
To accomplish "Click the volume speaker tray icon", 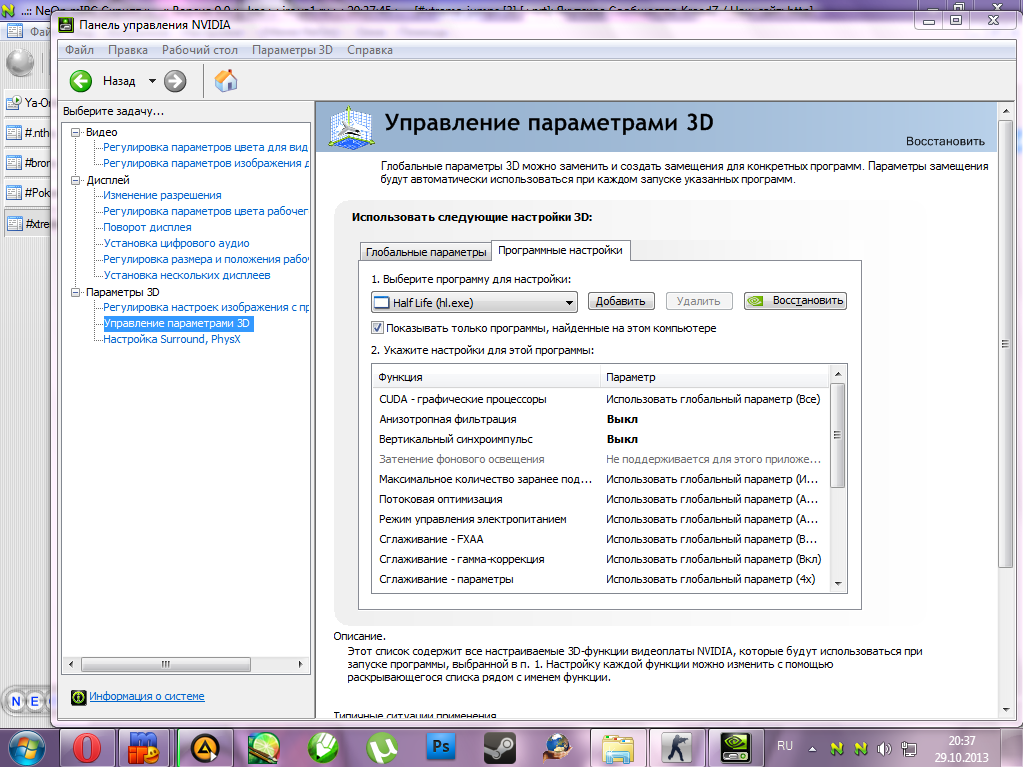I will click(885, 749).
